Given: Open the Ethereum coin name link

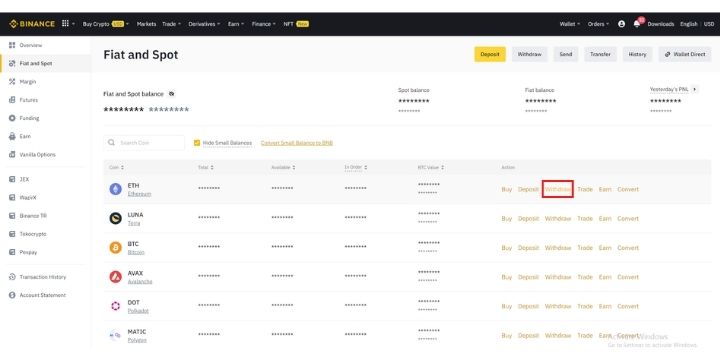Looking at the screenshot, I should pyautogui.click(x=139, y=194).
